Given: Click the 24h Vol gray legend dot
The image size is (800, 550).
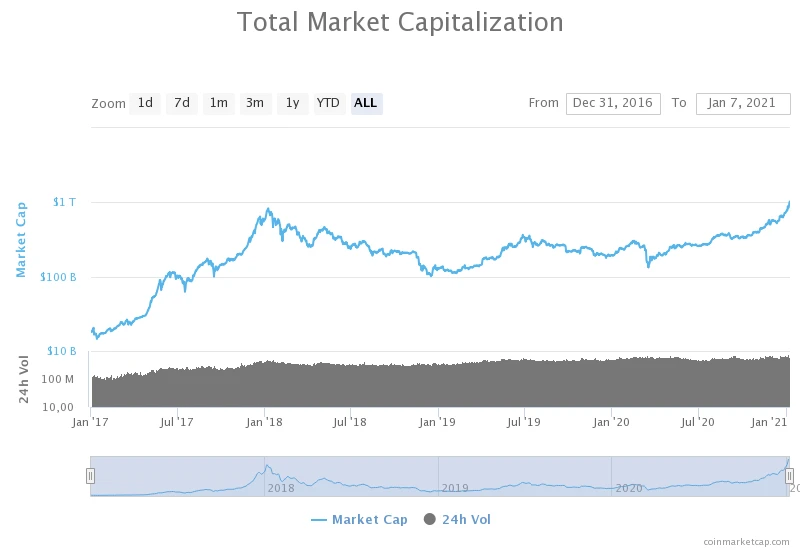Looking at the screenshot, I should [431, 519].
